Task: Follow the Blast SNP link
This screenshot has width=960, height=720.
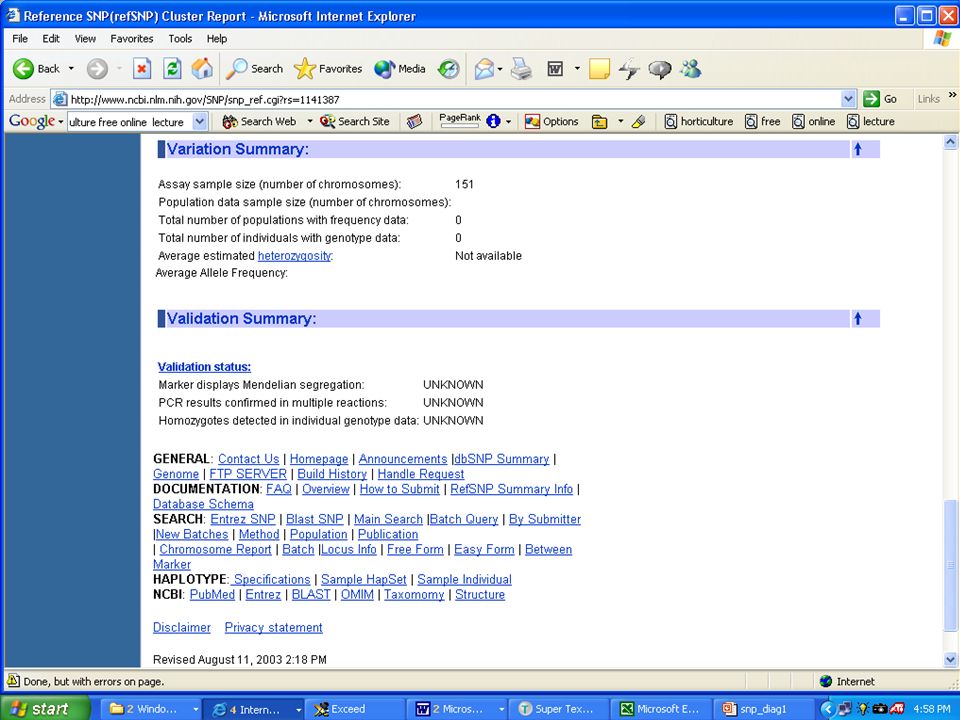Action: pyautogui.click(x=315, y=519)
